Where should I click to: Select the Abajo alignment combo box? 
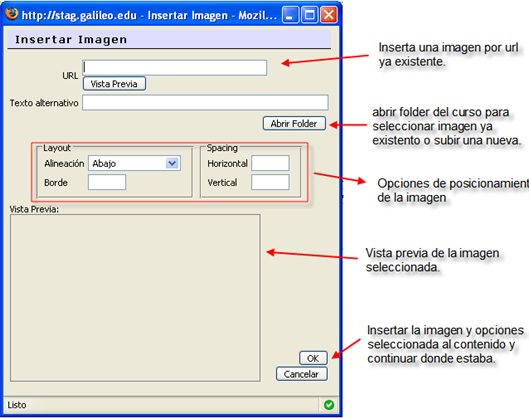[134, 163]
